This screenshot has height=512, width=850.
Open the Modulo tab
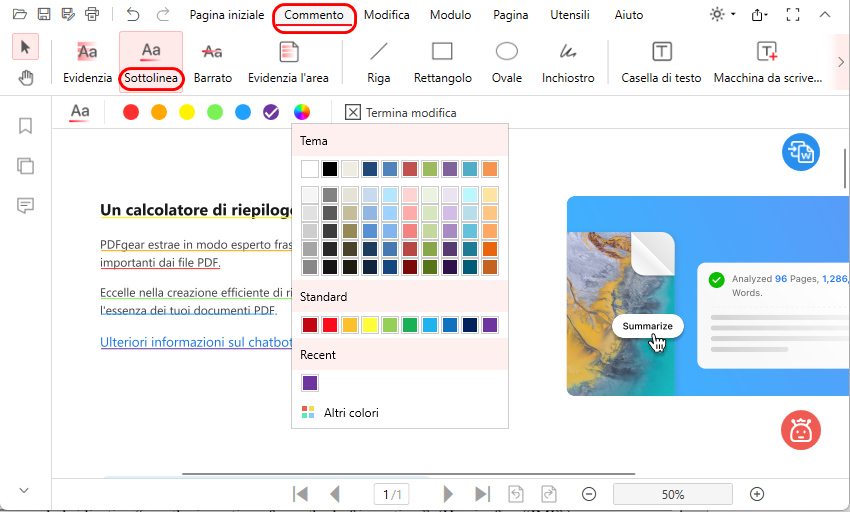coord(450,15)
